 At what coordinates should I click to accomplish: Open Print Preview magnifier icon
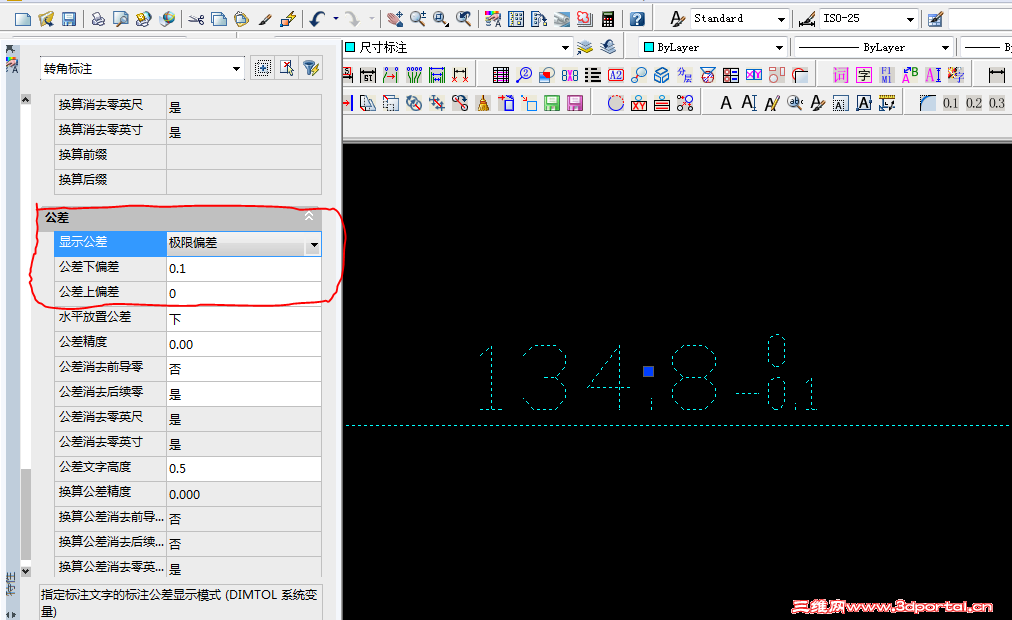pos(121,19)
